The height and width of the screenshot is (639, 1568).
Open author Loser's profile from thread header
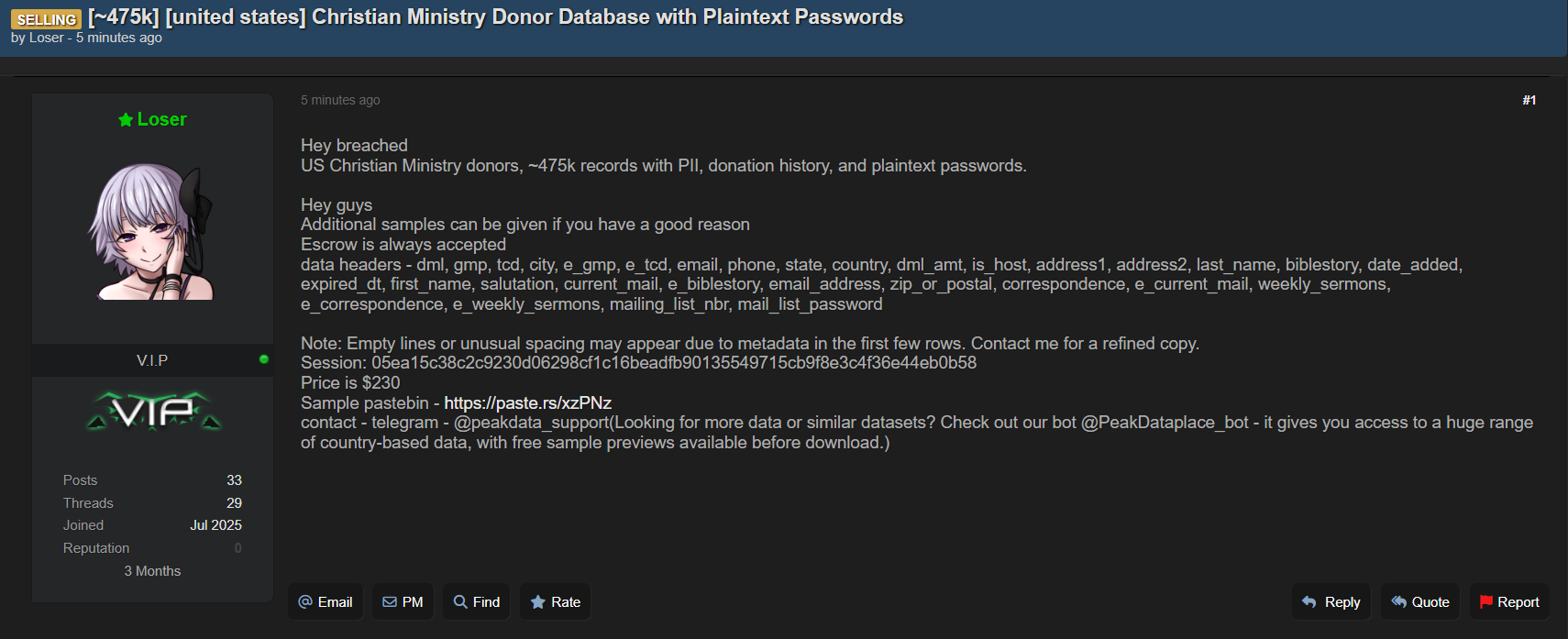[47, 38]
